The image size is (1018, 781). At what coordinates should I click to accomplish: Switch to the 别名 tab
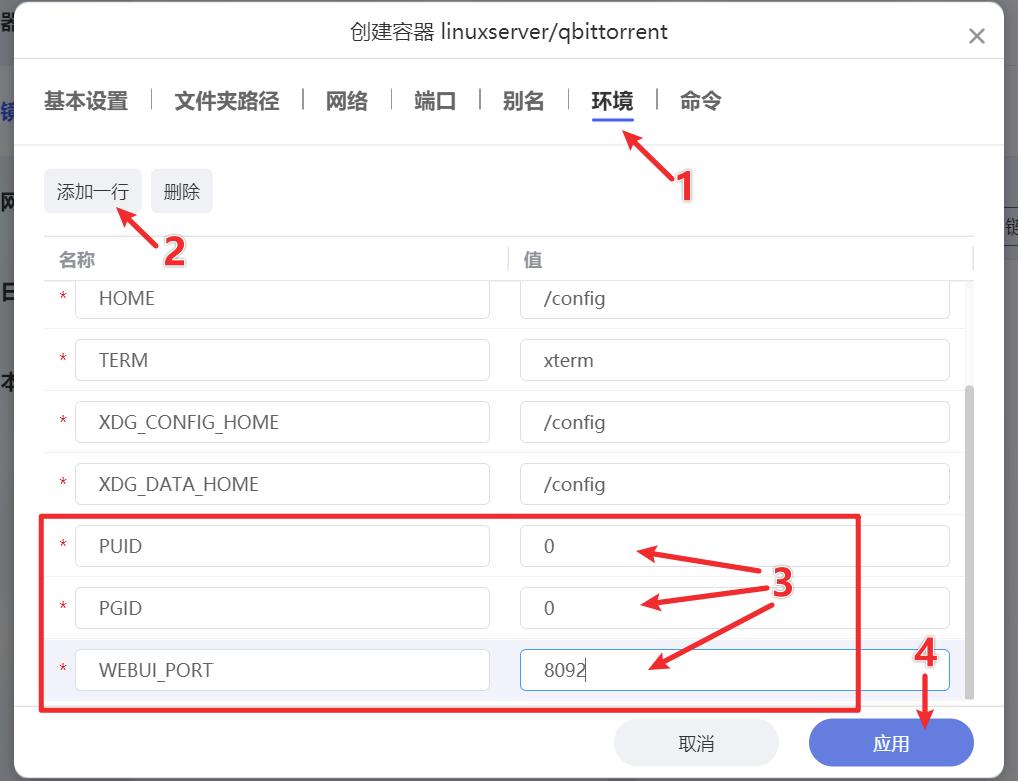(x=523, y=100)
